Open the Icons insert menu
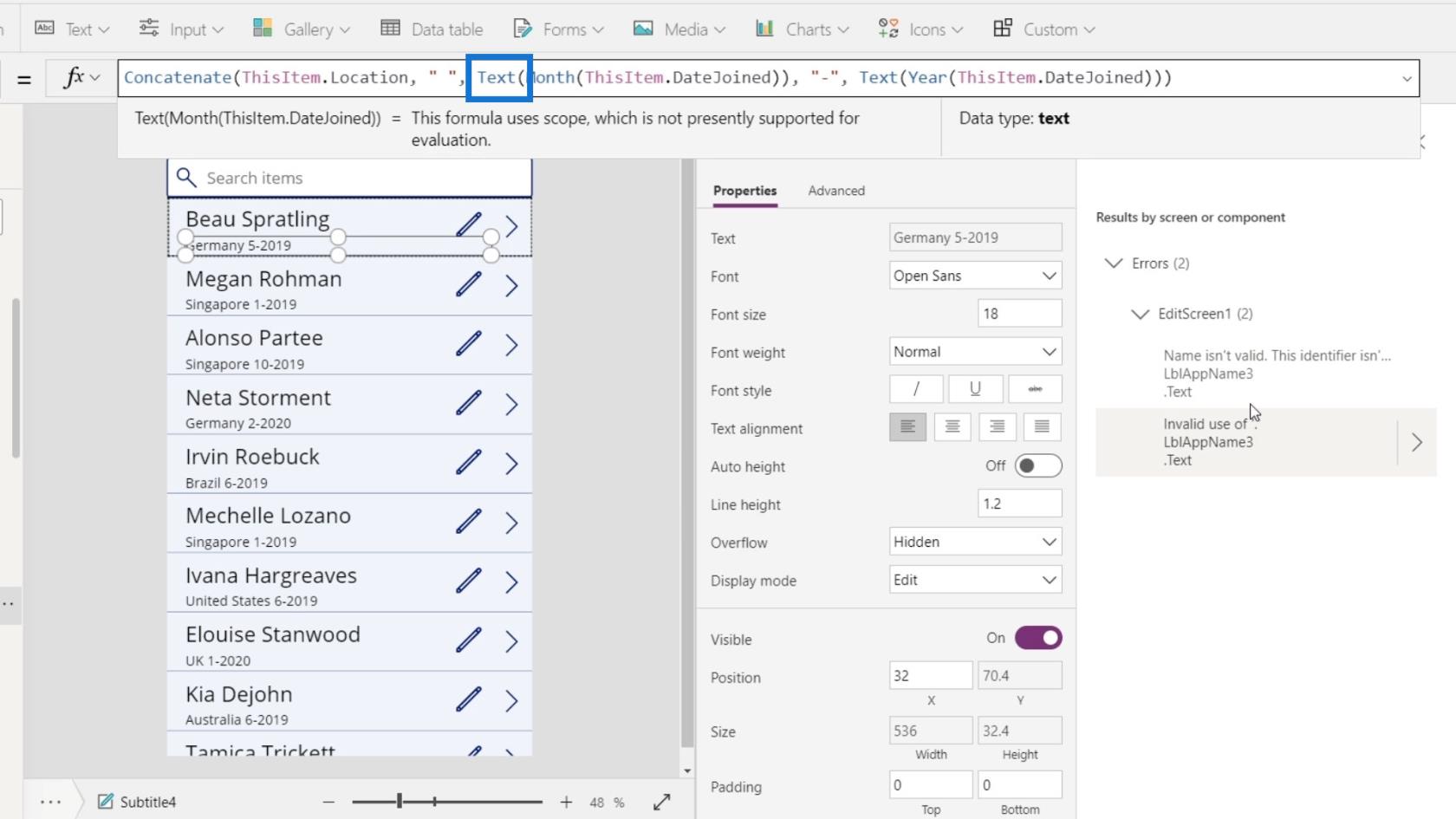 click(x=920, y=29)
